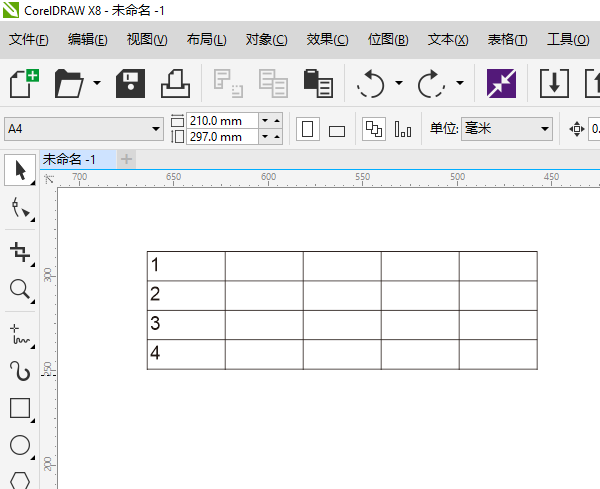Open the undo history dropdown
Screen dimensions: 600x489
(399, 83)
